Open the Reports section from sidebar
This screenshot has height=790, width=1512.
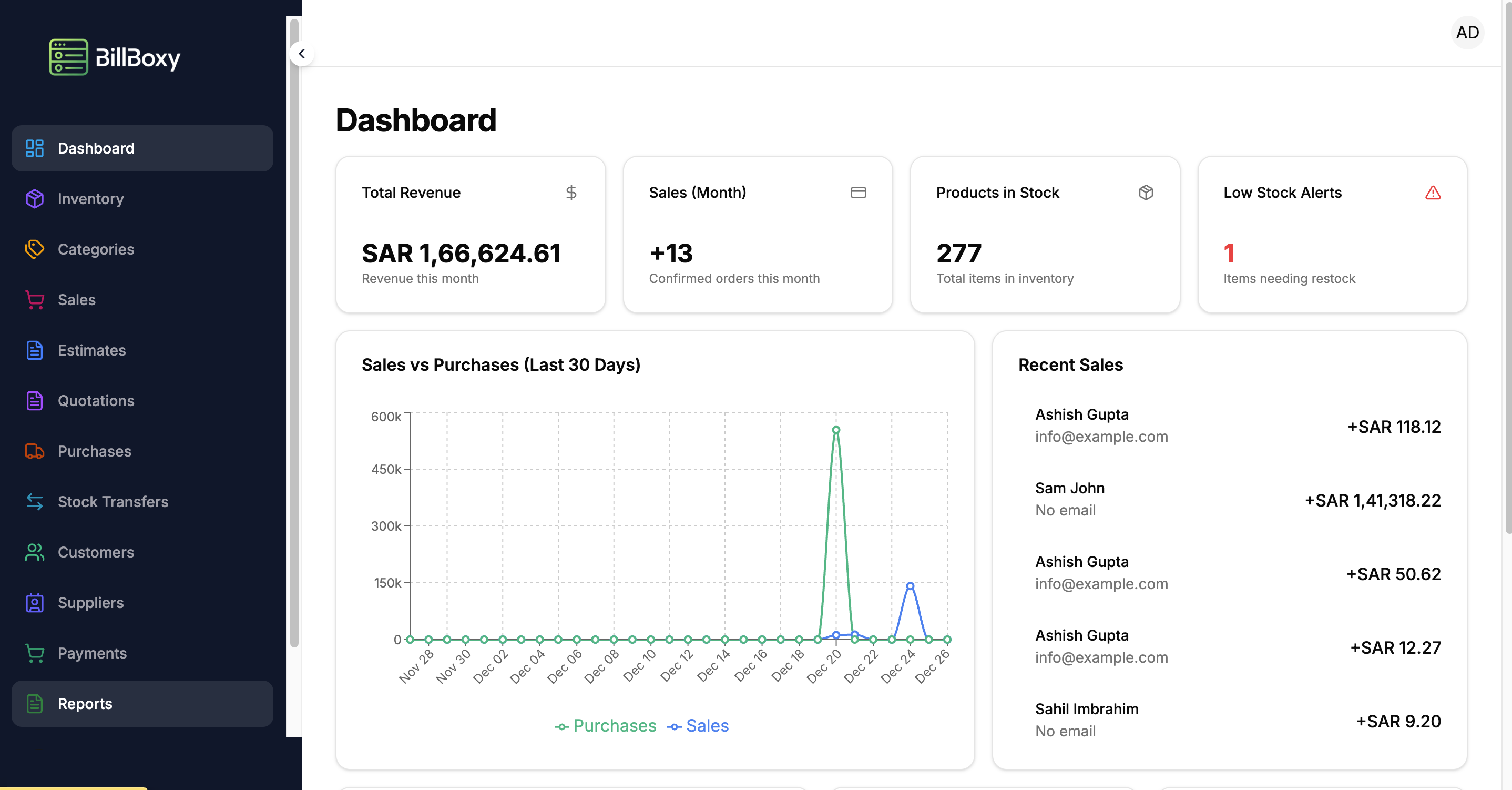click(x=85, y=704)
